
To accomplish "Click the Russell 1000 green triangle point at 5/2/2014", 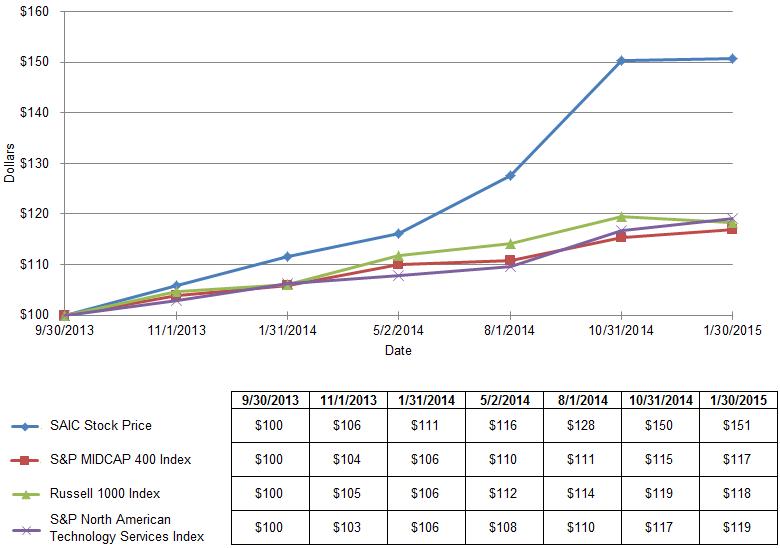I will point(398,256).
